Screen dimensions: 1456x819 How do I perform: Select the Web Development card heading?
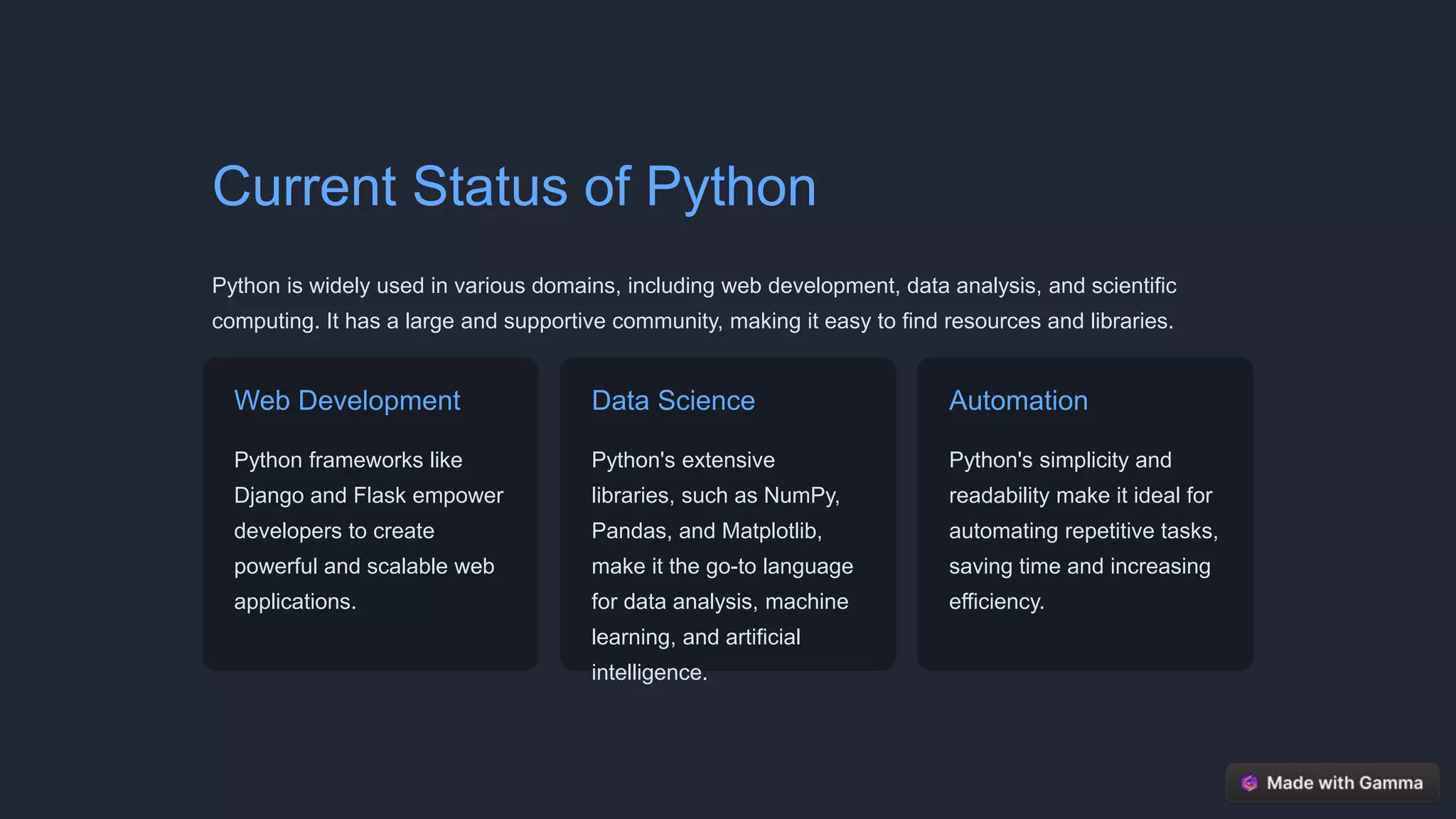(x=347, y=401)
